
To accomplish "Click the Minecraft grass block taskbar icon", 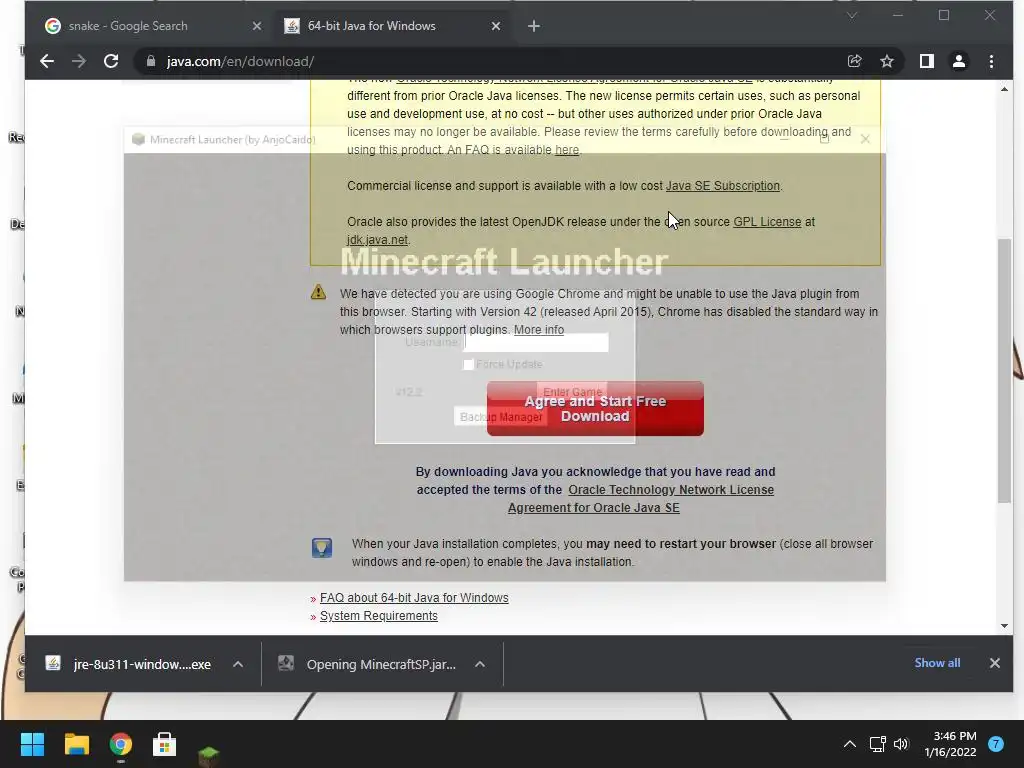I will [208, 756].
